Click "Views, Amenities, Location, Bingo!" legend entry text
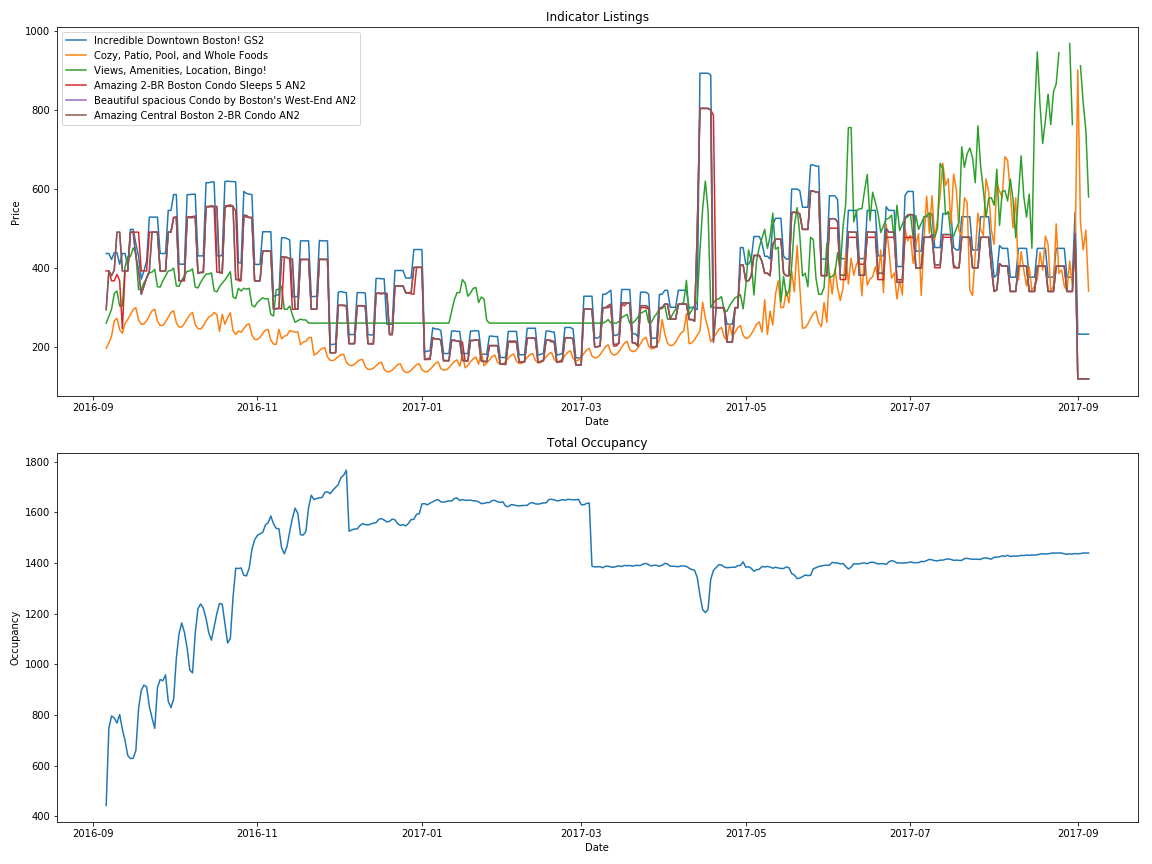This screenshot has height=864, width=1152. click(x=180, y=71)
